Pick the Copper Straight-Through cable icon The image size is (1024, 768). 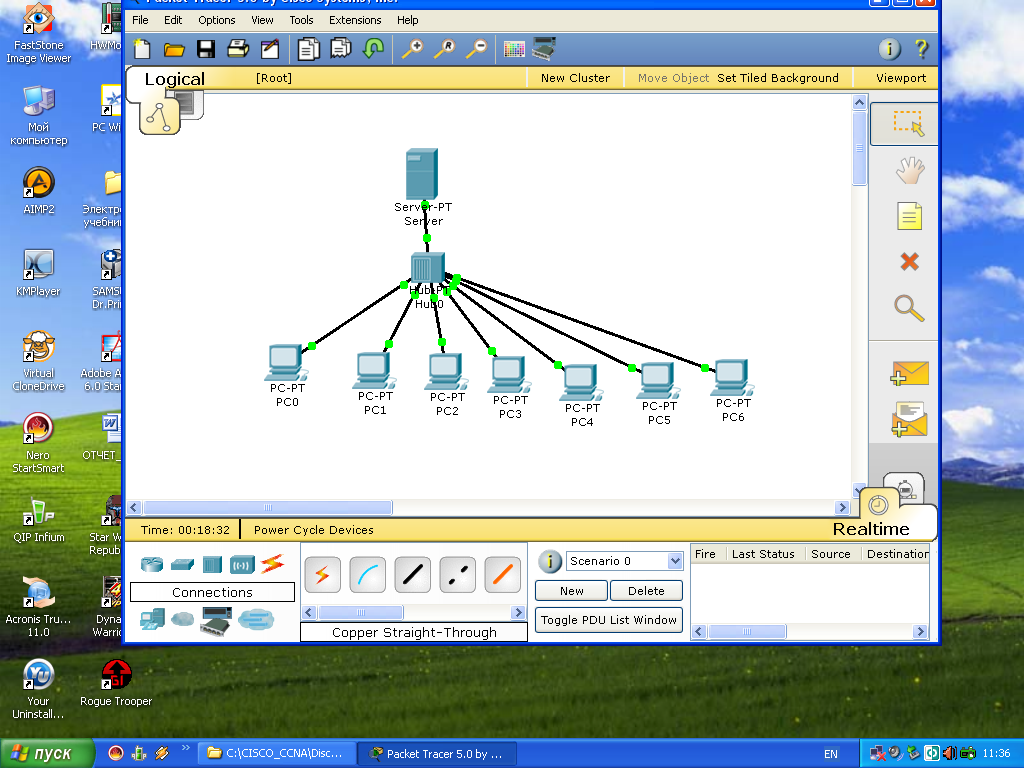click(x=413, y=575)
